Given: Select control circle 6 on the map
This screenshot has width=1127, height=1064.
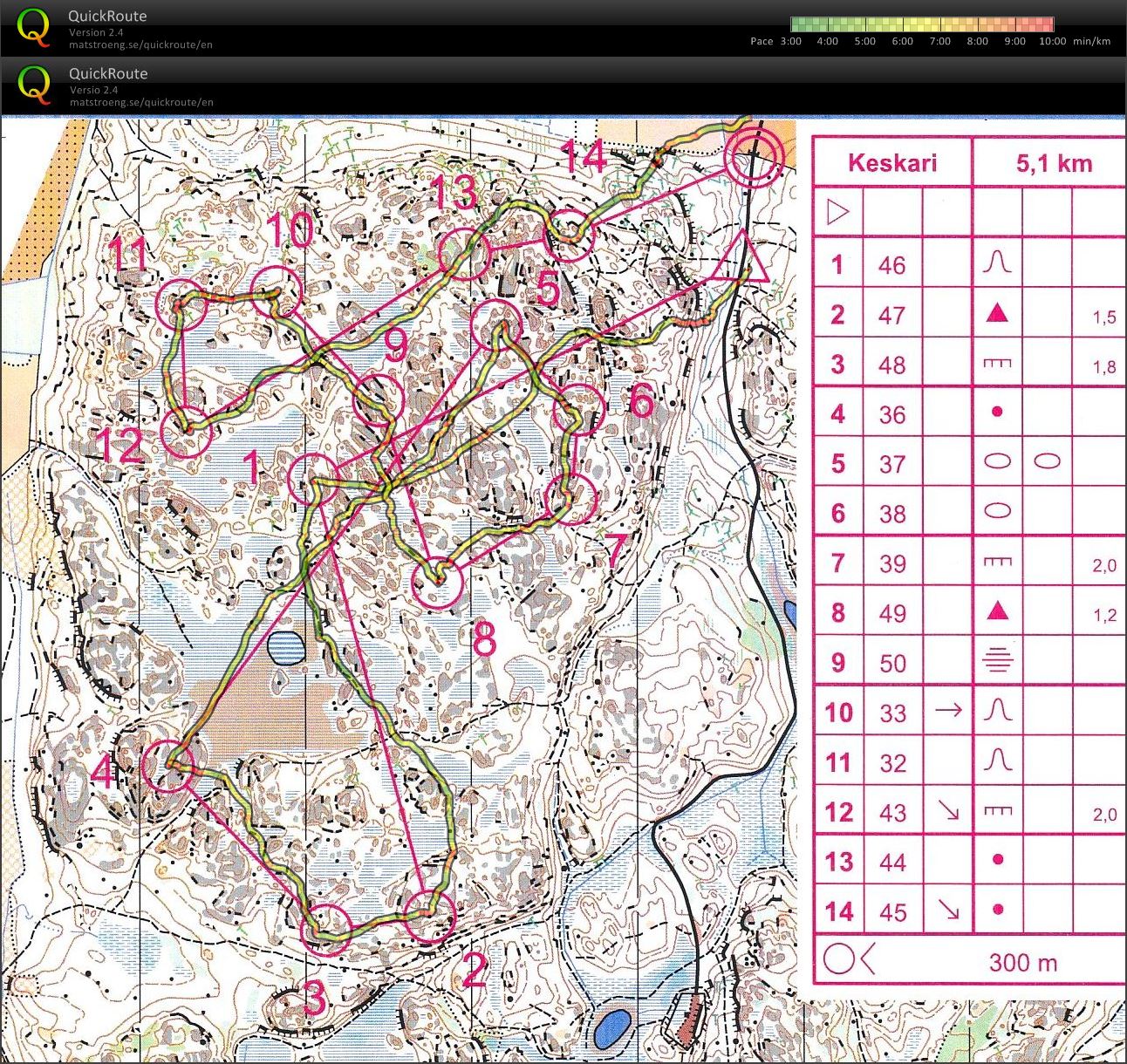Looking at the screenshot, I should tap(579, 409).
